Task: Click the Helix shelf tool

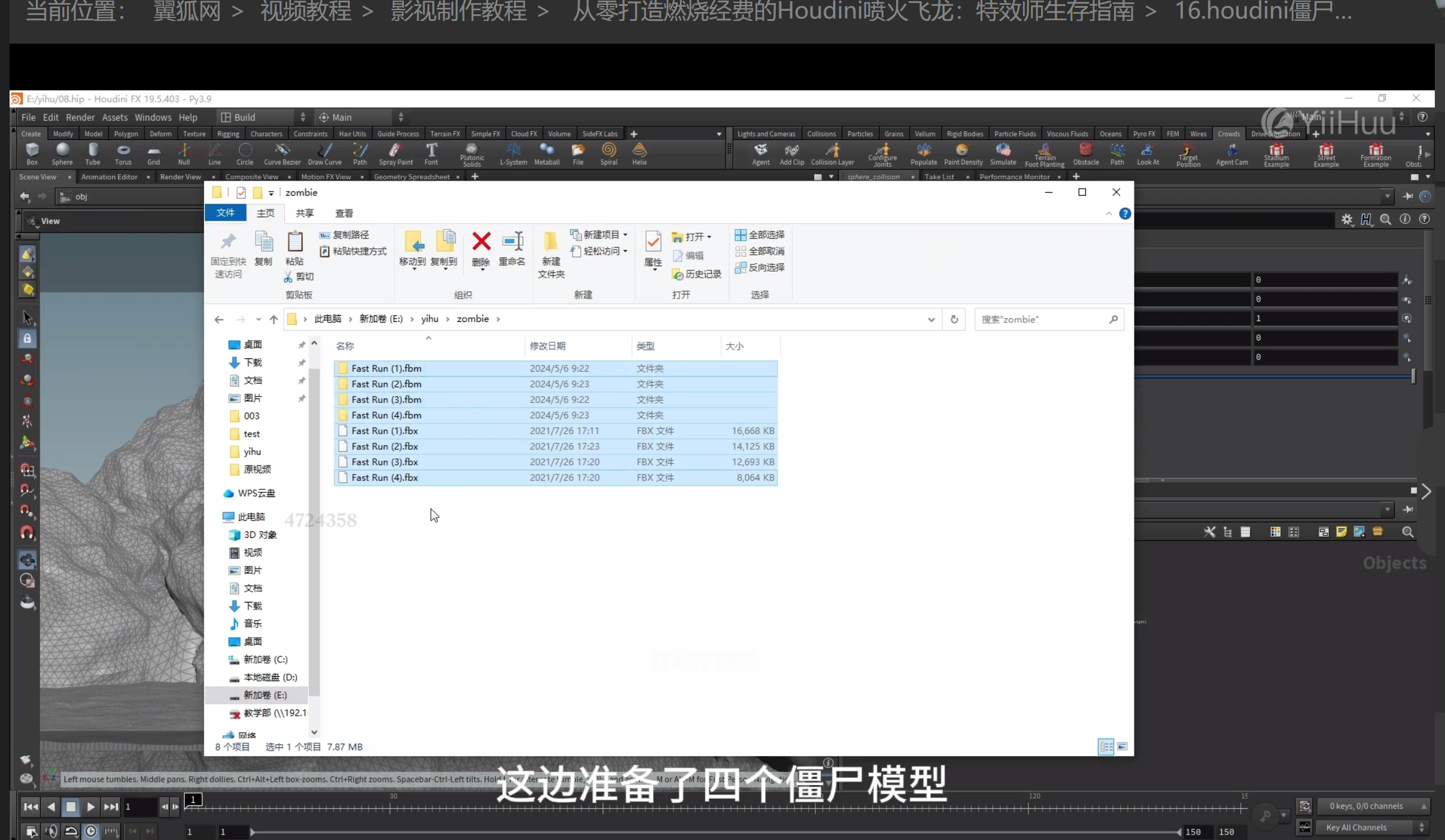Action: point(640,153)
